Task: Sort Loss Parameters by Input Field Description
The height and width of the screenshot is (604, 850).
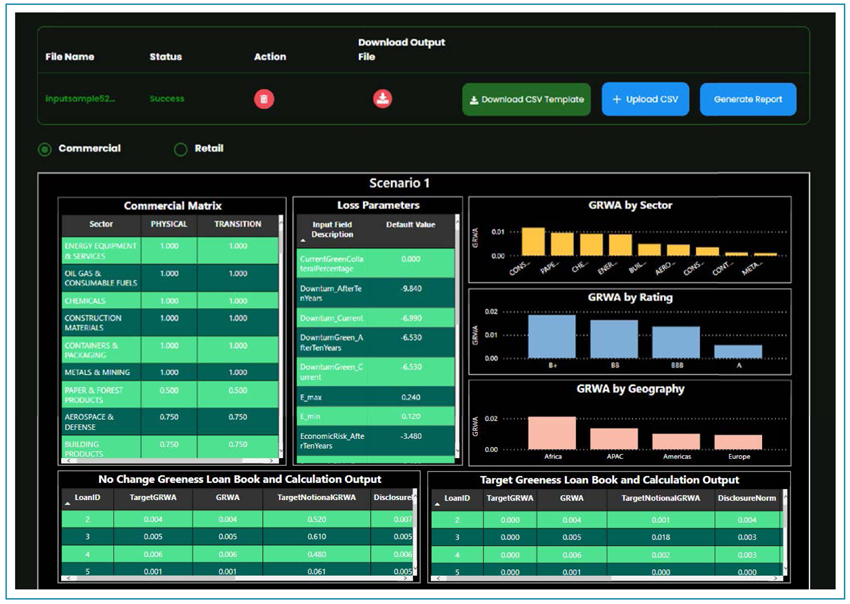Action: [x=332, y=229]
